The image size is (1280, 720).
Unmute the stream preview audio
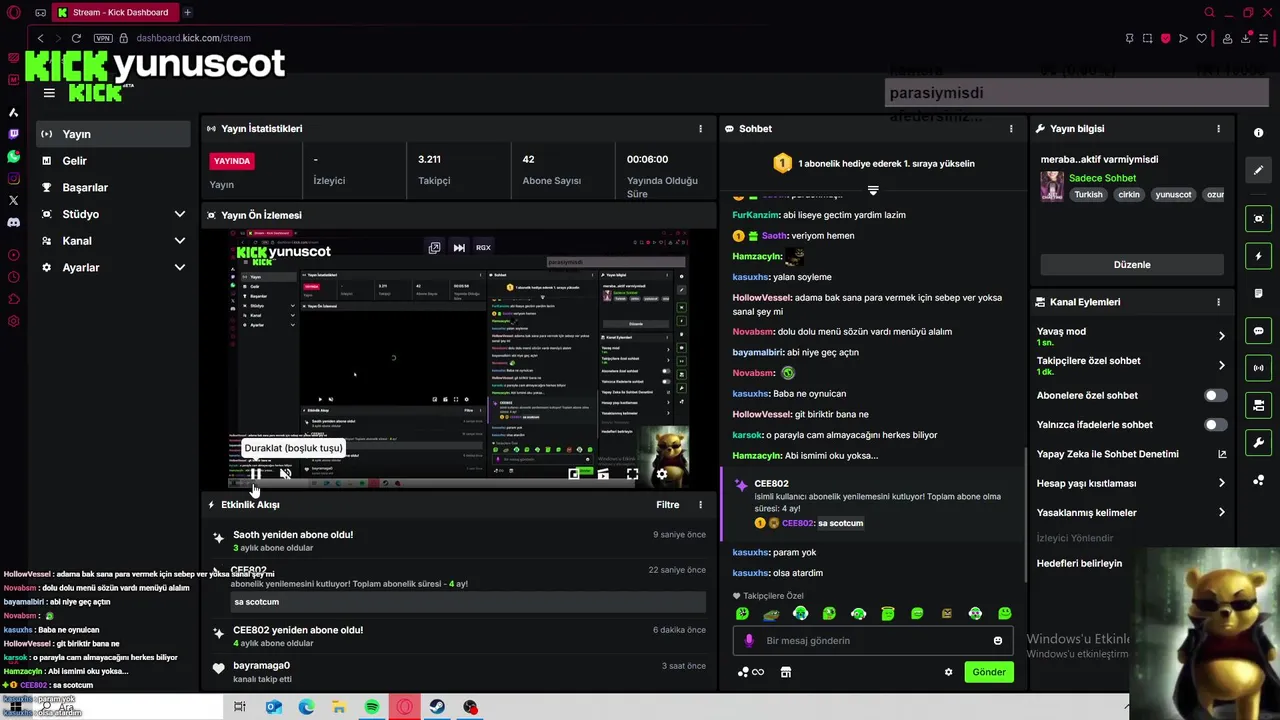tap(285, 474)
